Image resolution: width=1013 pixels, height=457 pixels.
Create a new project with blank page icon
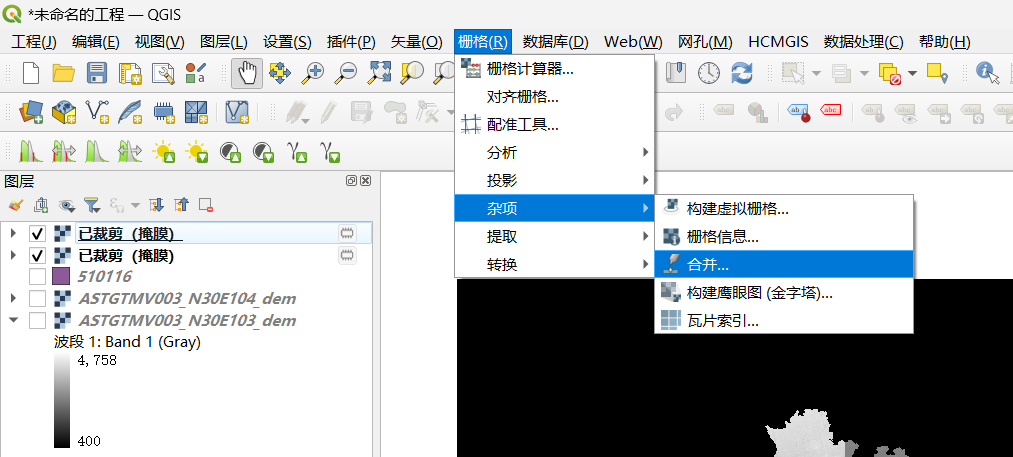tap(32, 73)
